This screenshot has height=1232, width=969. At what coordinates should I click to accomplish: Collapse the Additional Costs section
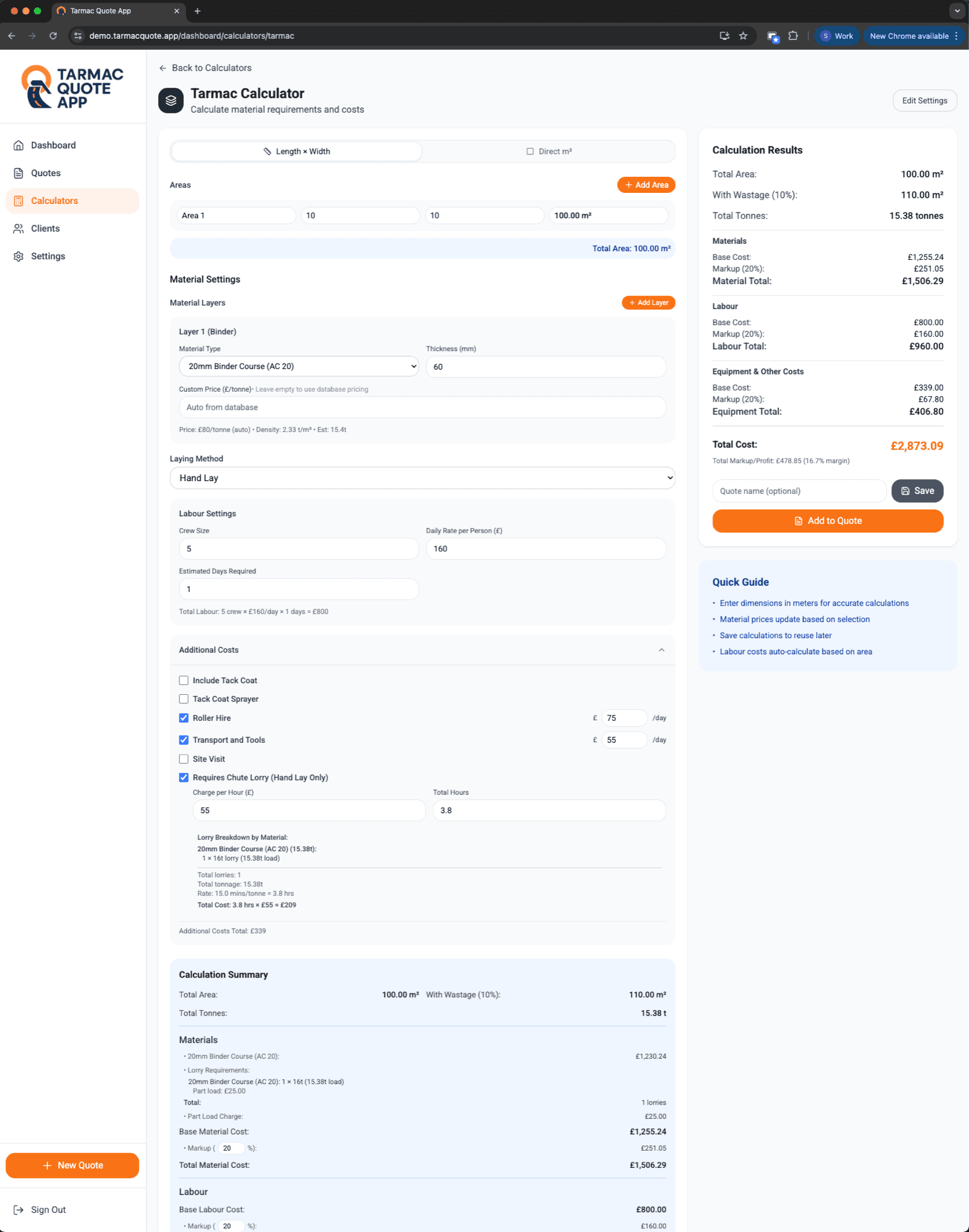pyautogui.click(x=661, y=650)
